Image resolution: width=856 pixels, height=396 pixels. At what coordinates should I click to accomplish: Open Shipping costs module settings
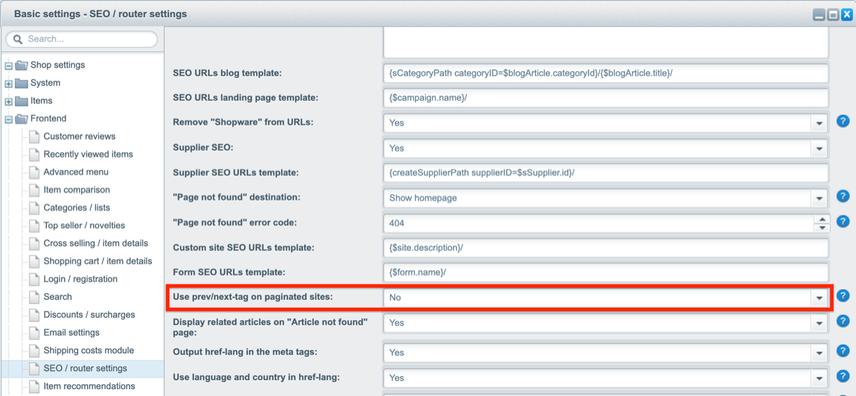(88, 351)
